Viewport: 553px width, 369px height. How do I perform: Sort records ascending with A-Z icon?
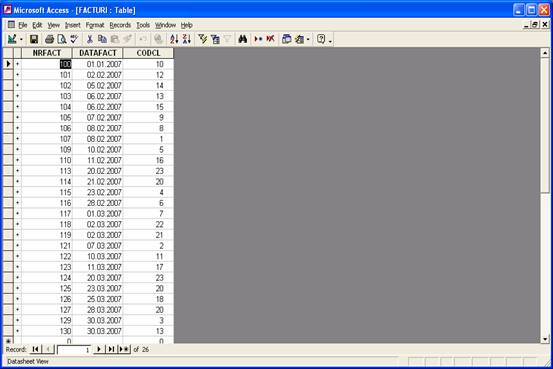point(174,39)
